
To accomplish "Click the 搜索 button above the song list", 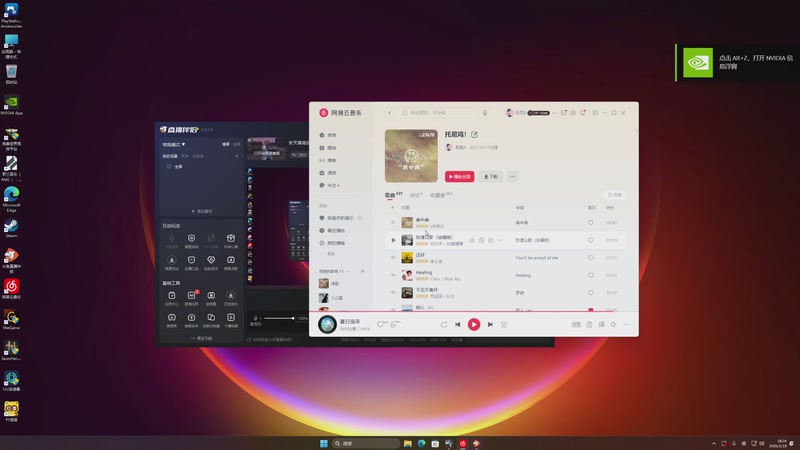I will pyautogui.click(x=615, y=195).
